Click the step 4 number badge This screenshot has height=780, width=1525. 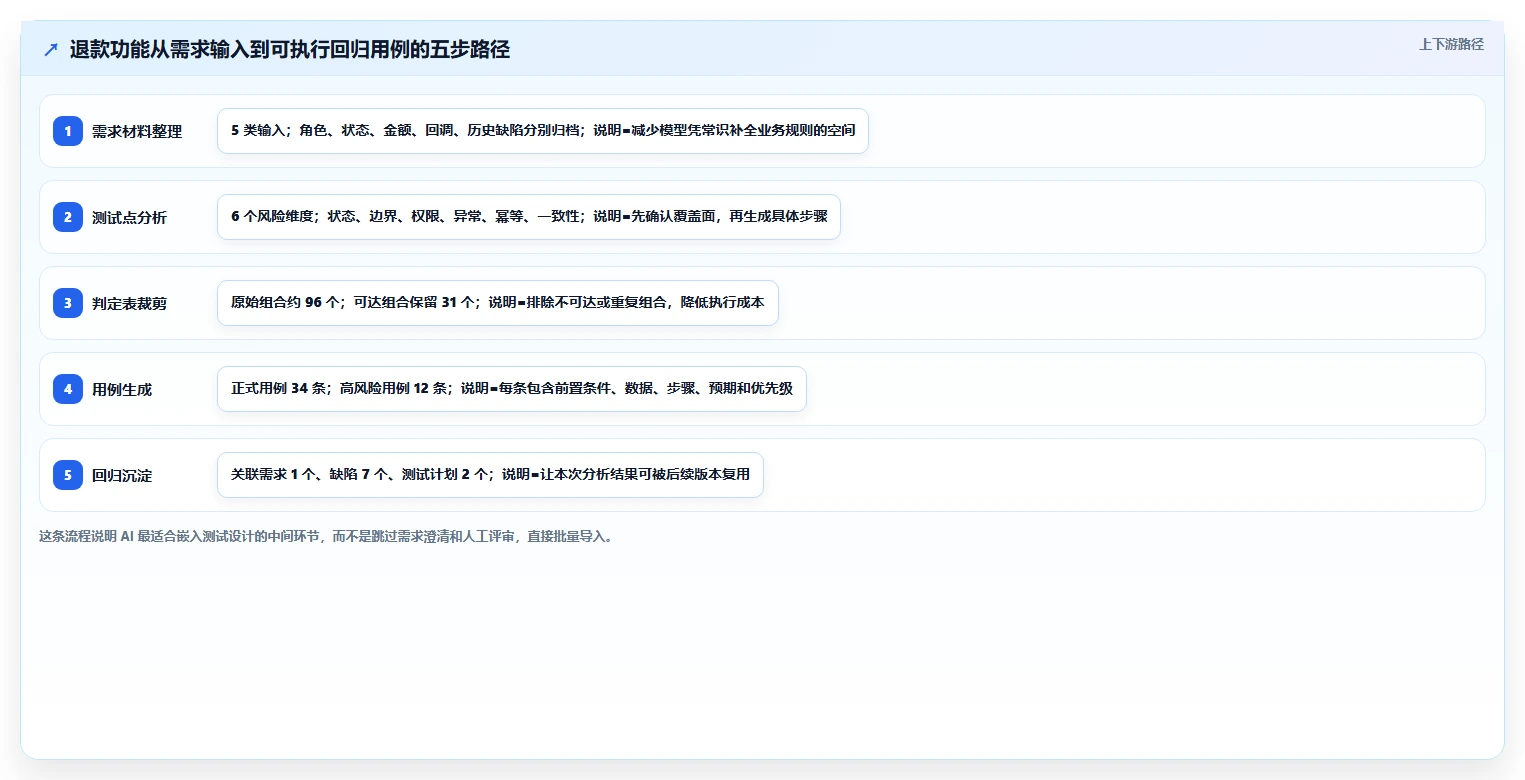pyautogui.click(x=68, y=389)
